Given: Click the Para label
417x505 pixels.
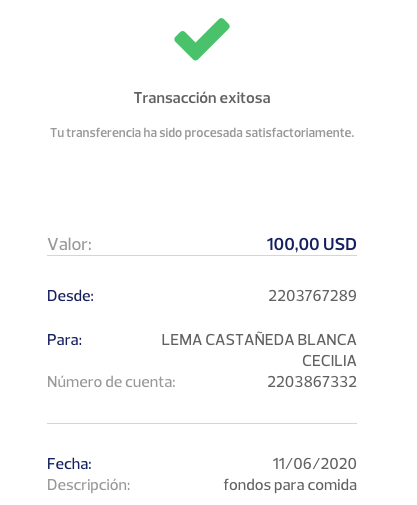Looking at the screenshot, I should 64,340.
